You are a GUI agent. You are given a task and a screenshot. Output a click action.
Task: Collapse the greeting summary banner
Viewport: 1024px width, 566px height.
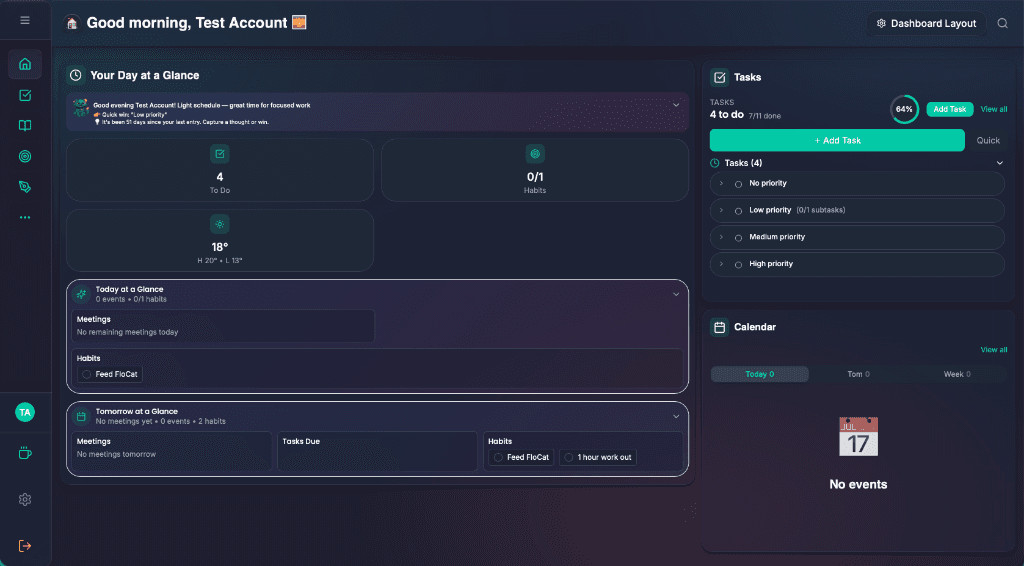[x=676, y=105]
